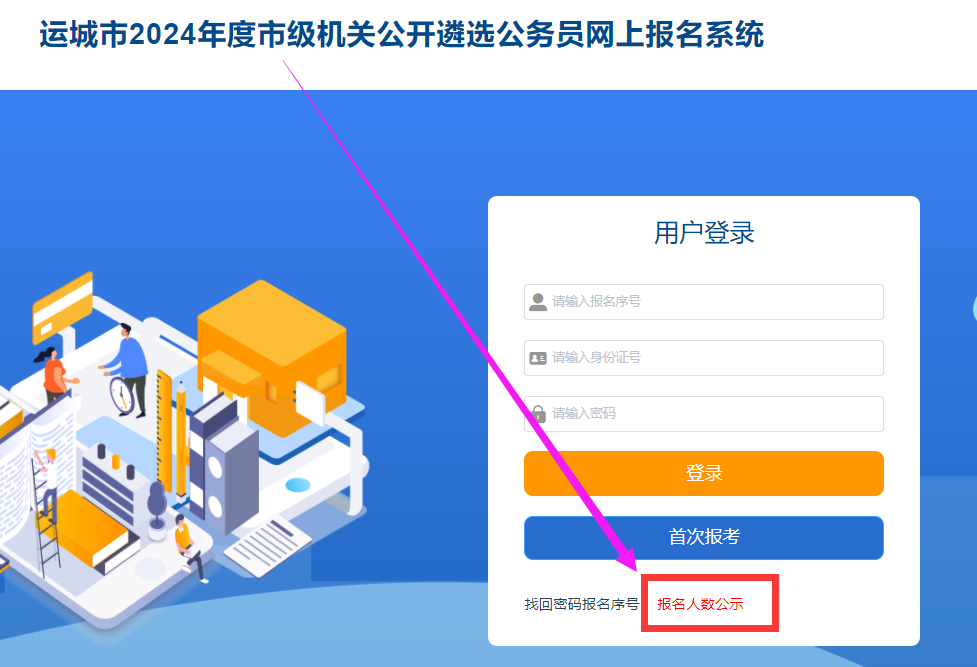Screen dimensions: 977x667
Task: Click the user icon in the 报名序号 field
Action: (x=538, y=302)
